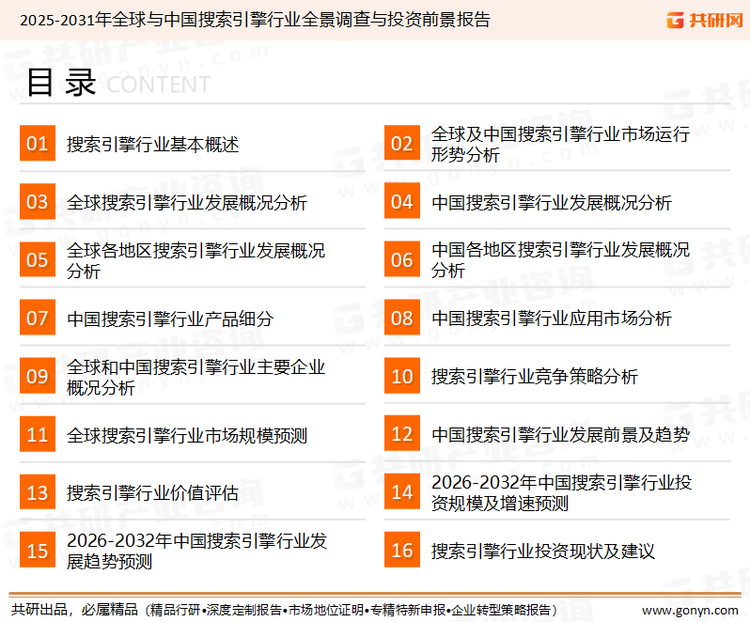Click the orange 12 number box

(402, 433)
